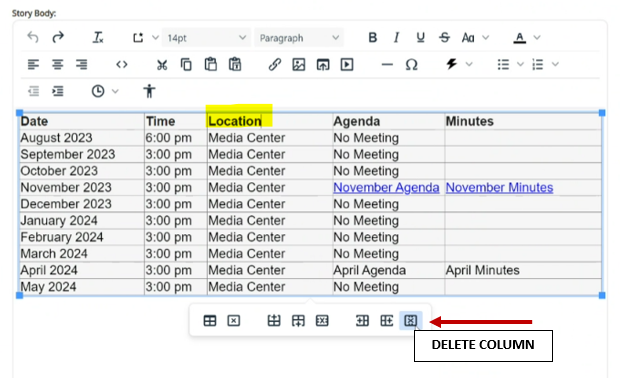626x378 pixels.
Task: Toggle Italic formatting
Action: point(396,38)
